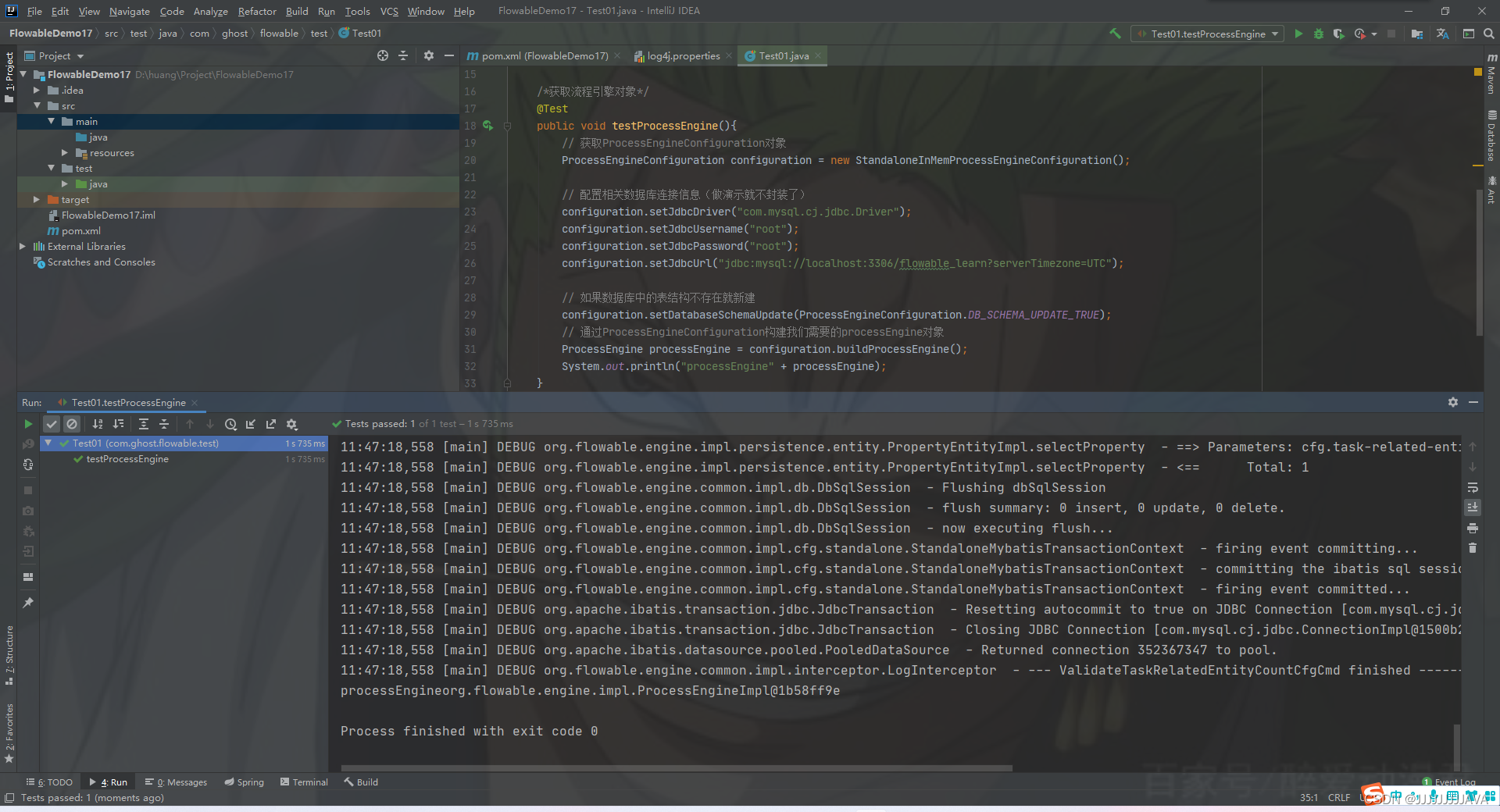This screenshot has width=1500, height=812.
Task: Toggle Show Passed tests checkmark button
Action: point(52,424)
